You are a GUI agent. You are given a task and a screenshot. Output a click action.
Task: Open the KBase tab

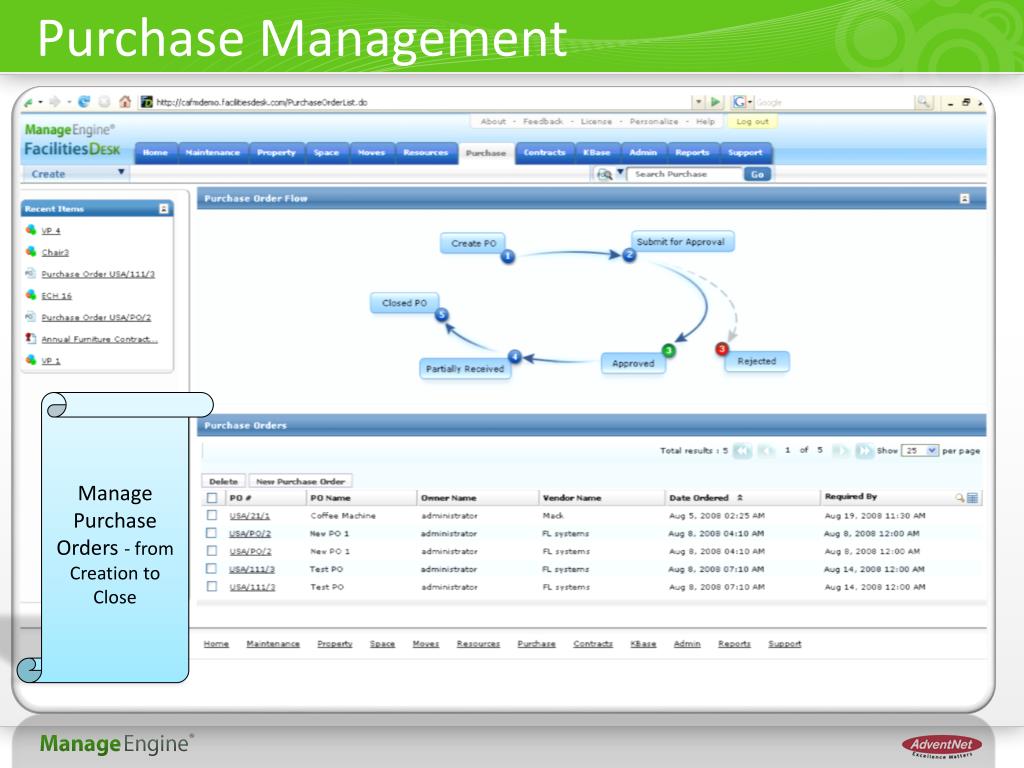click(597, 153)
